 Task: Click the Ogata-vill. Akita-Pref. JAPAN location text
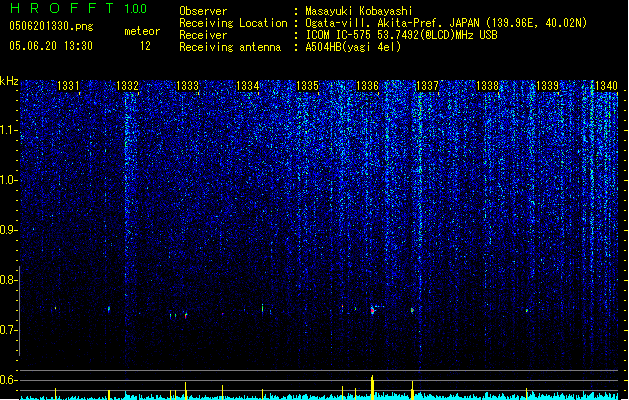point(446,23)
